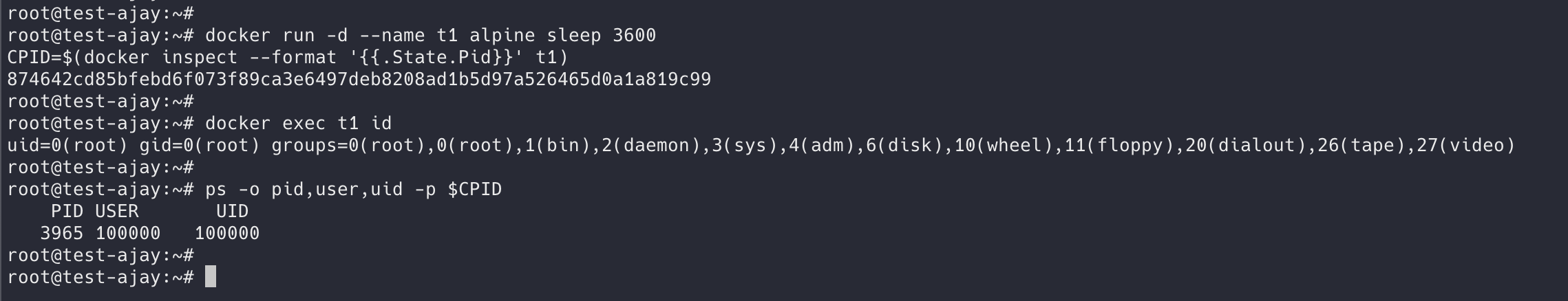
Task: Click the 'USER' column header
Action: coord(117,211)
